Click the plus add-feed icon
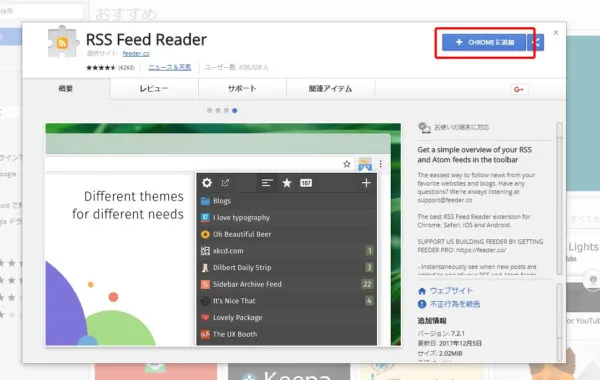This screenshot has width=600, height=380. click(366, 183)
